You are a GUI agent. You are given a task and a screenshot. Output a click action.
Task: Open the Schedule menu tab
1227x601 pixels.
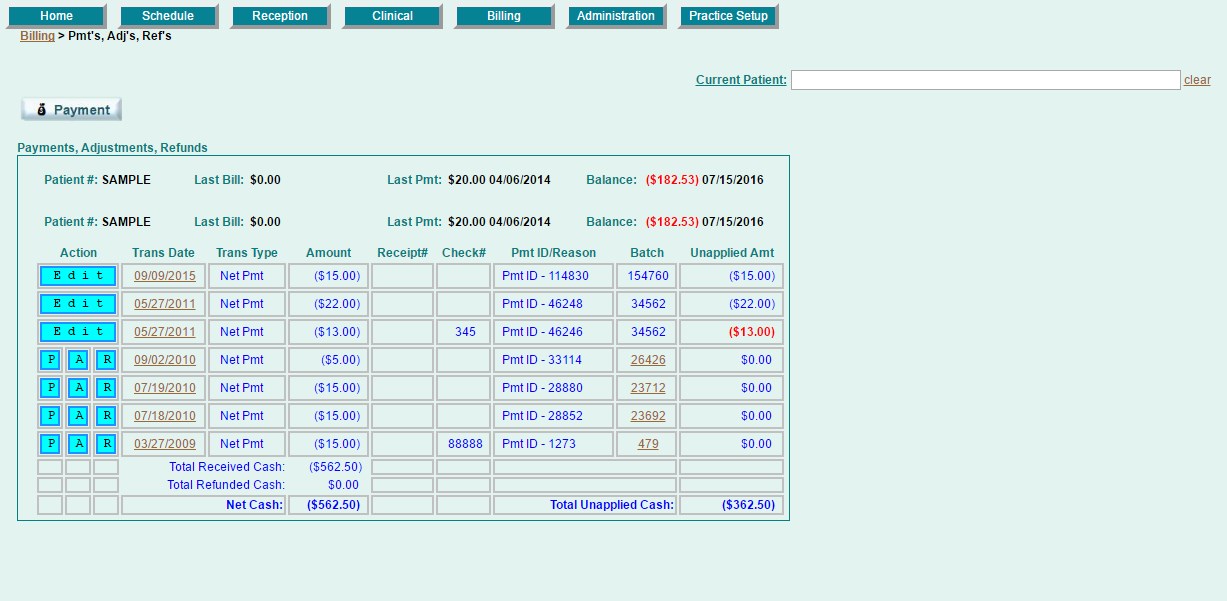click(x=167, y=16)
